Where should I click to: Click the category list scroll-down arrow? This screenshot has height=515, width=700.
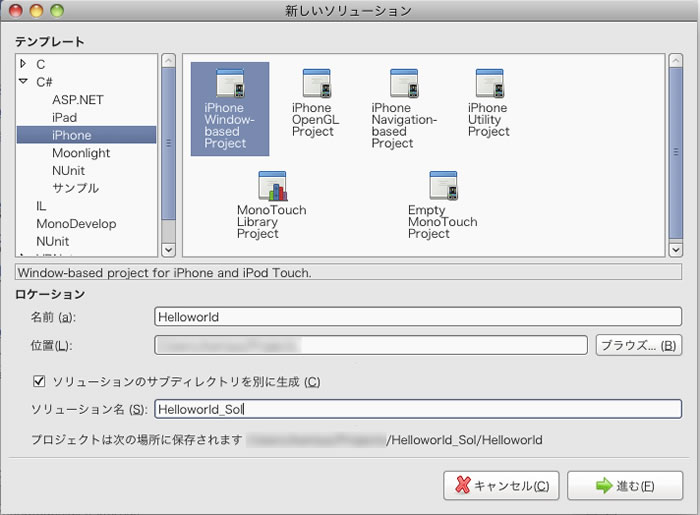tap(168, 249)
